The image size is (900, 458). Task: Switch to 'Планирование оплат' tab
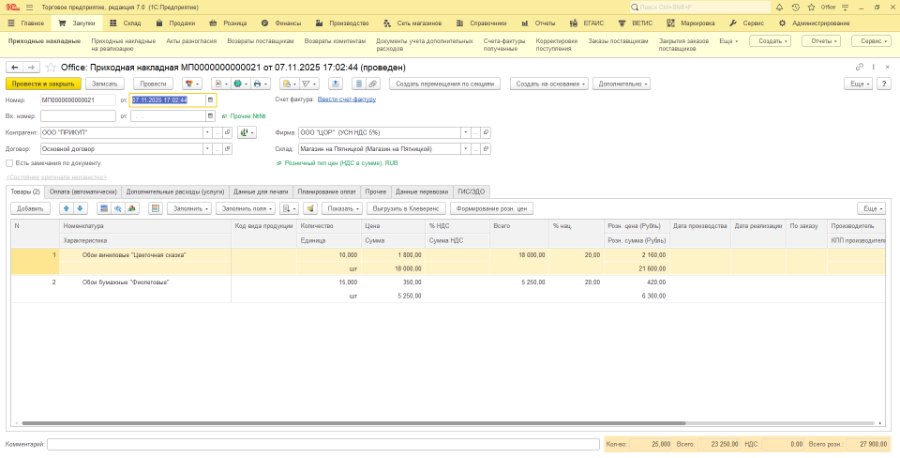327,192
